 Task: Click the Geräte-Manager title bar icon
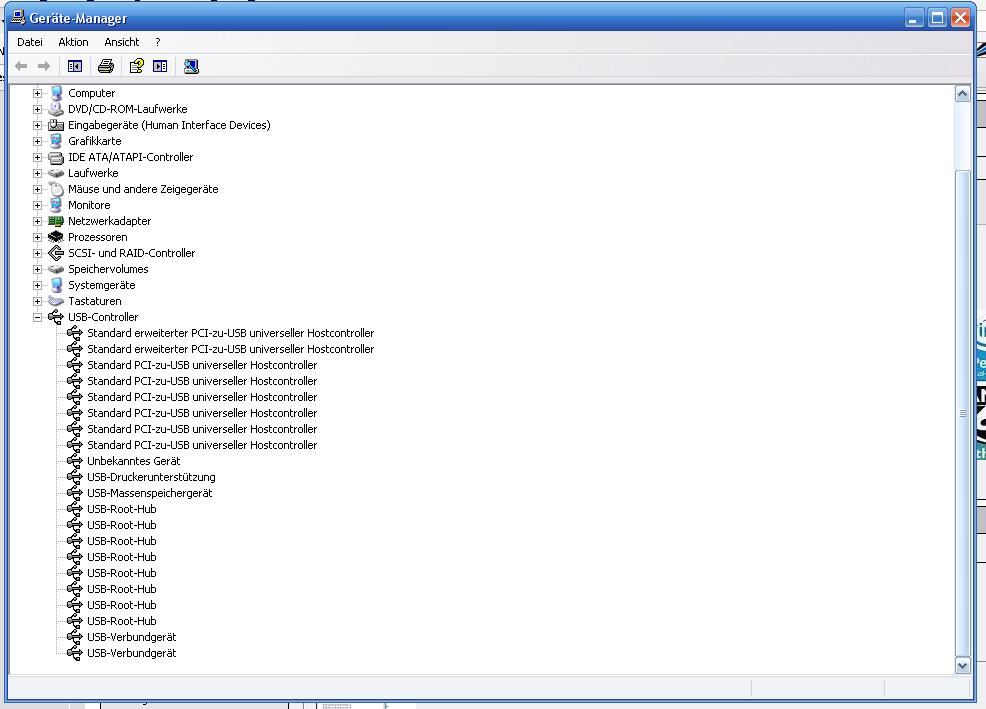click(x=18, y=17)
